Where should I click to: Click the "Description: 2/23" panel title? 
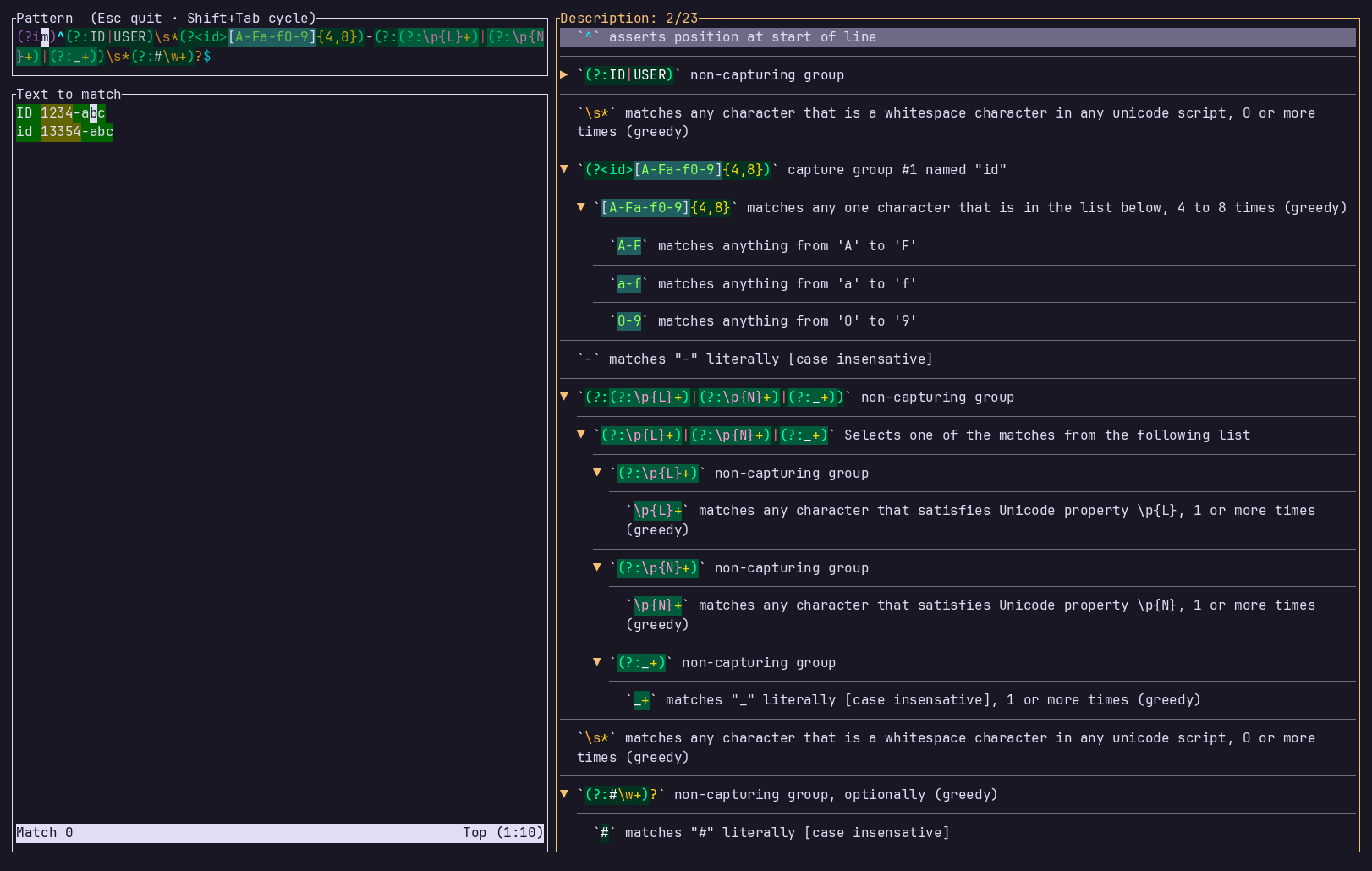click(x=629, y=19)
